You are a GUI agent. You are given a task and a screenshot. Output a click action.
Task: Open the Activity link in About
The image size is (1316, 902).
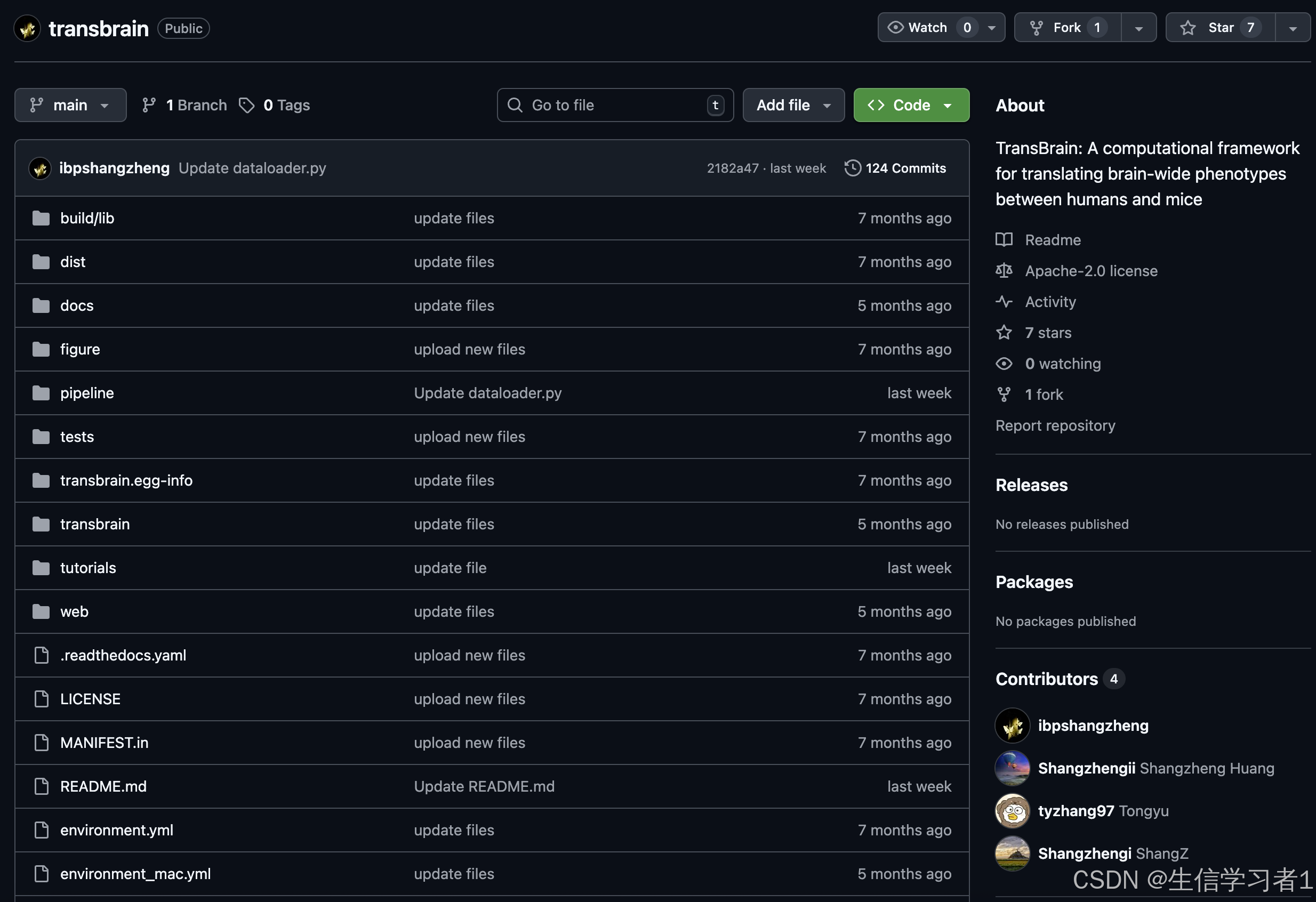(x=1050, y=302)
